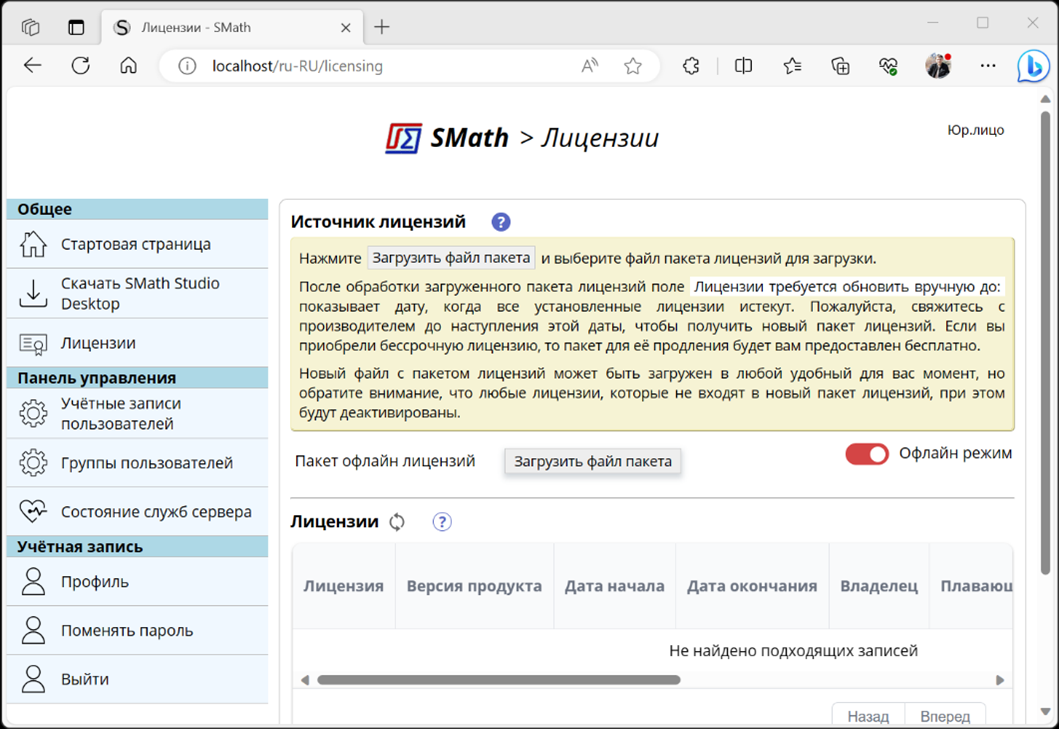Toggle Офлайн режим switch off
The width and height of the screenshot is (1059, 729).
click(x=867, y=453)
